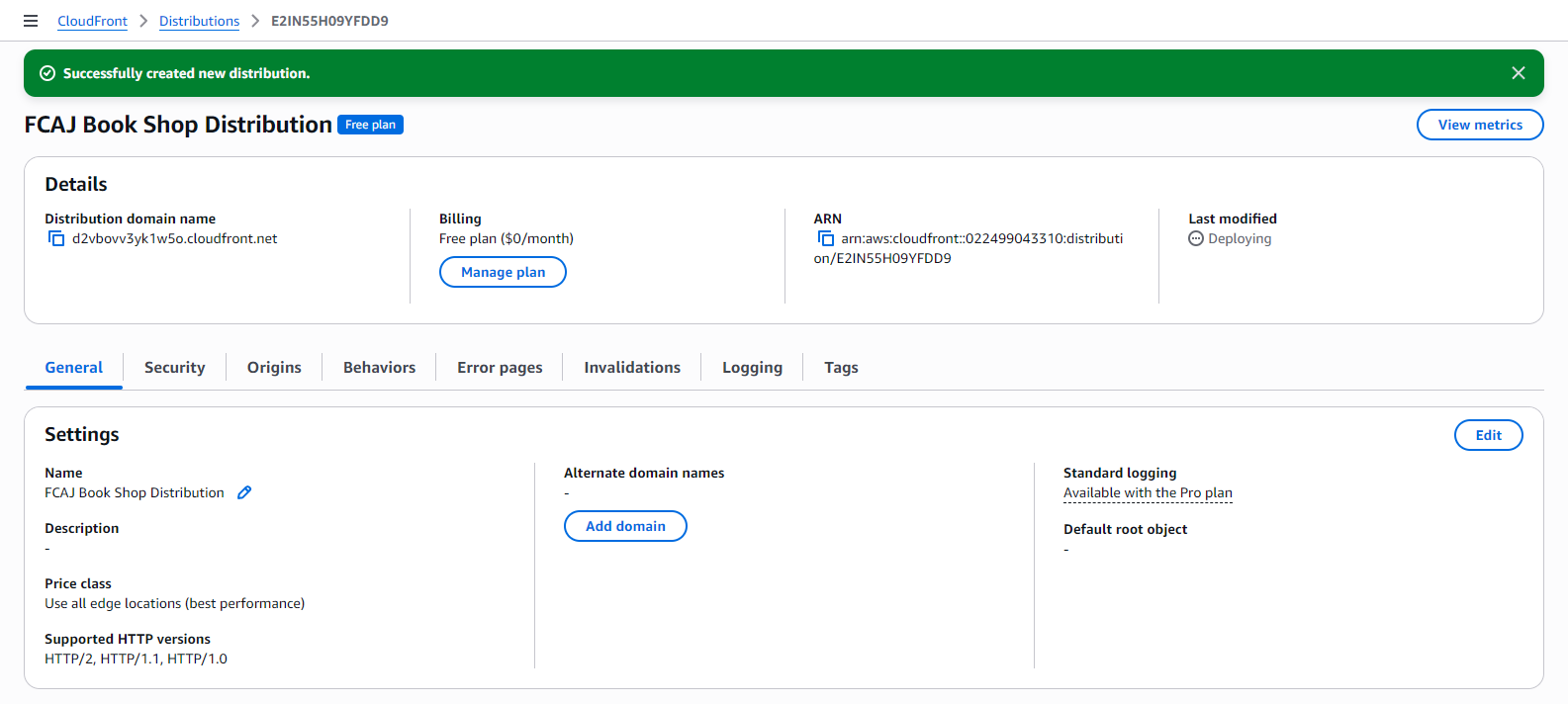Image resolution: width=1568 pixels, height=704 pixels.
Task: Click the page title FCAJ Book Shop Distribution
Action: pos(178,125)
